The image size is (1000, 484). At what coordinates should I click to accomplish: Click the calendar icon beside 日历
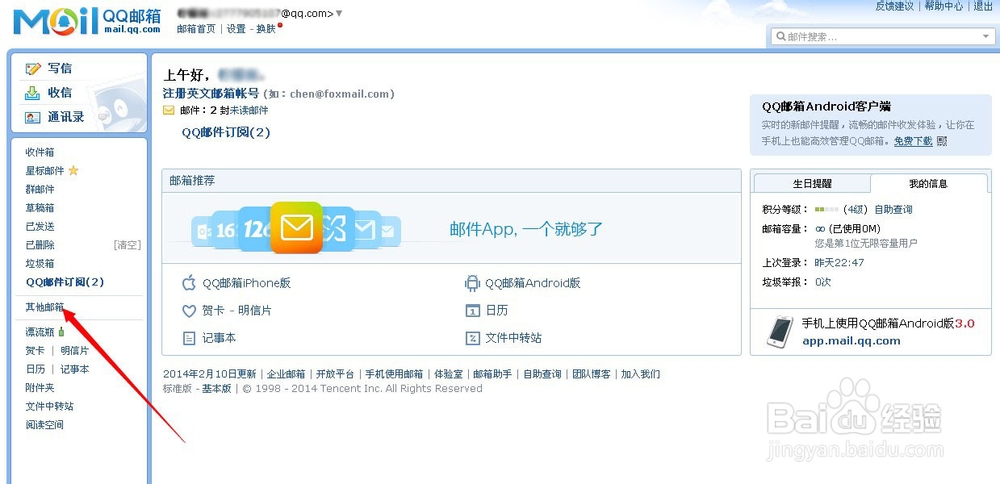coord(472,311)
